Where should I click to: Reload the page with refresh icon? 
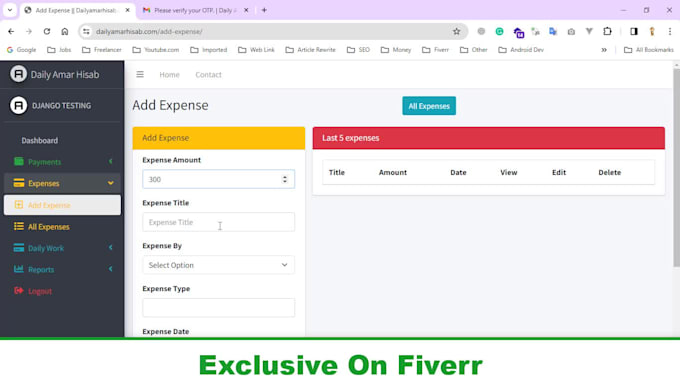tap(47, 31)
